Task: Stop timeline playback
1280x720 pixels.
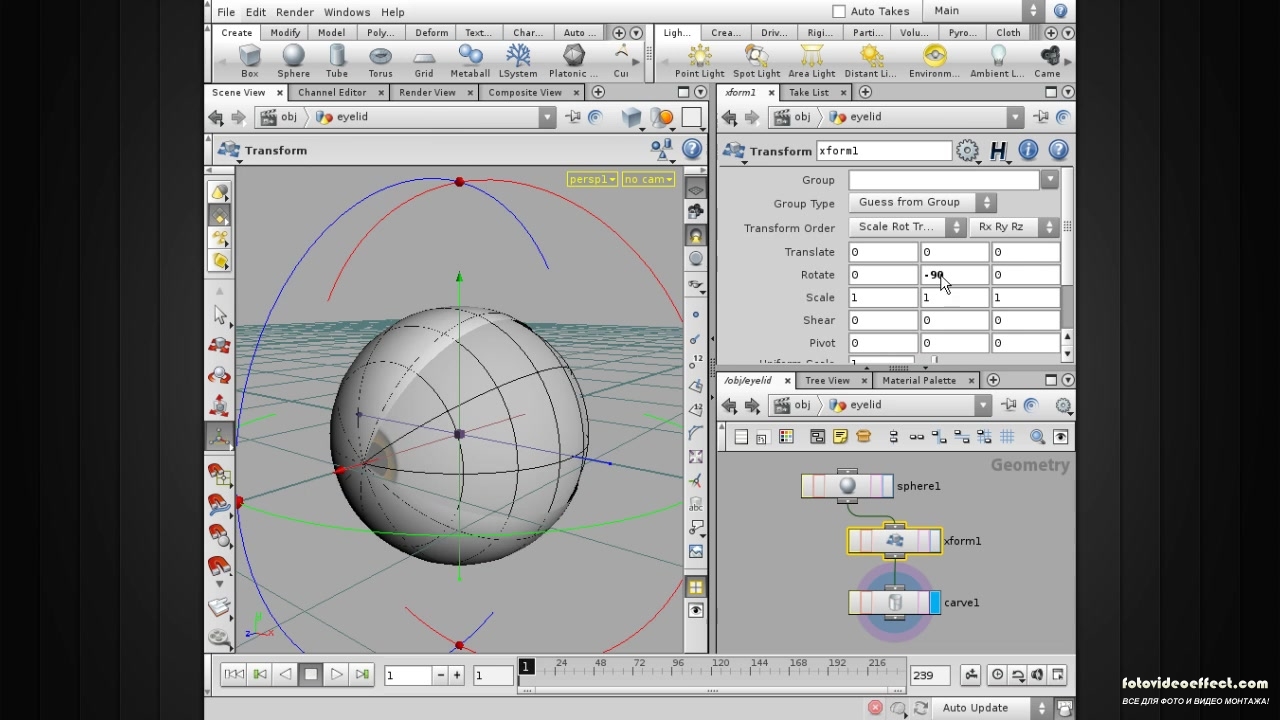Action: click(x=311, y=675)
